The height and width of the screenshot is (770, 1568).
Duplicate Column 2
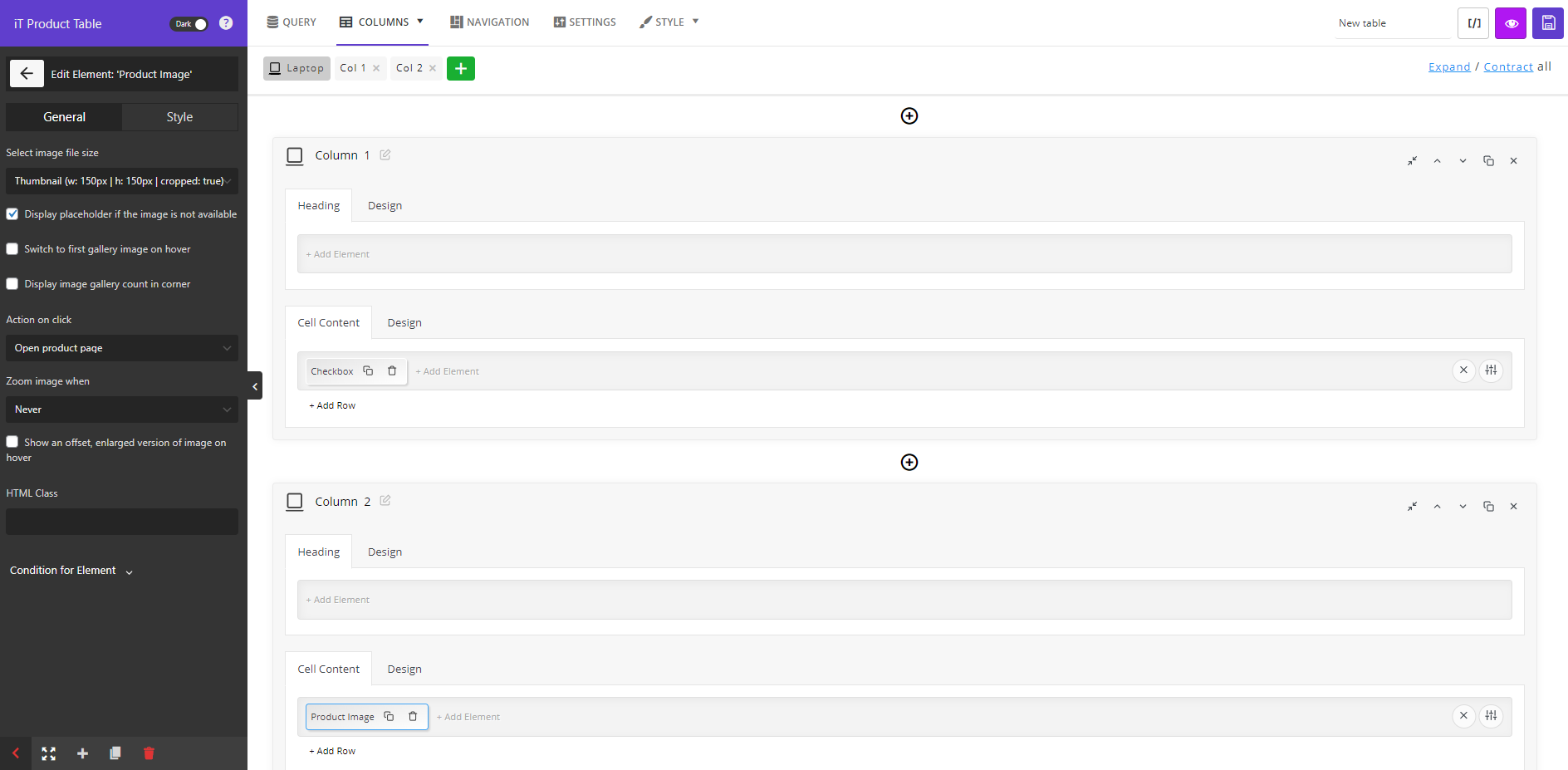tap(1488, 507)
